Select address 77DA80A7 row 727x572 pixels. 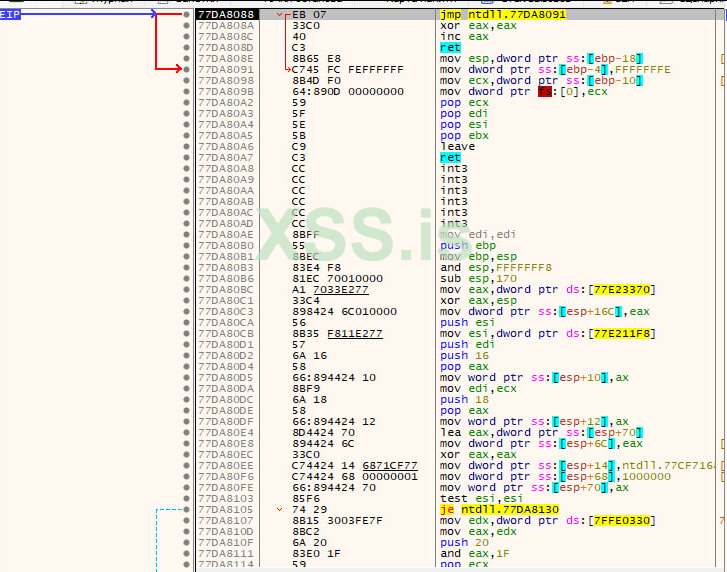click(226, 158)
